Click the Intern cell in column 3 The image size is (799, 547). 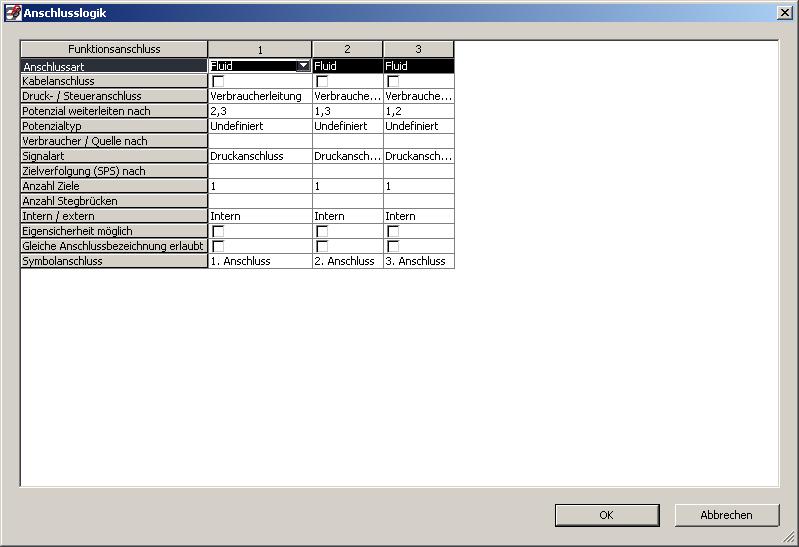point(418,216)
